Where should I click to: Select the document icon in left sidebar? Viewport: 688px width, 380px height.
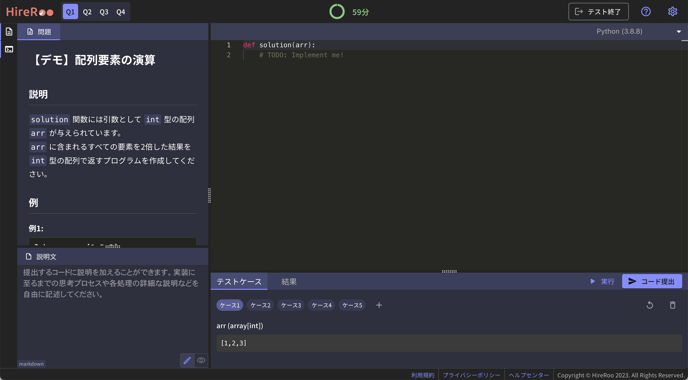click(9, 32)
